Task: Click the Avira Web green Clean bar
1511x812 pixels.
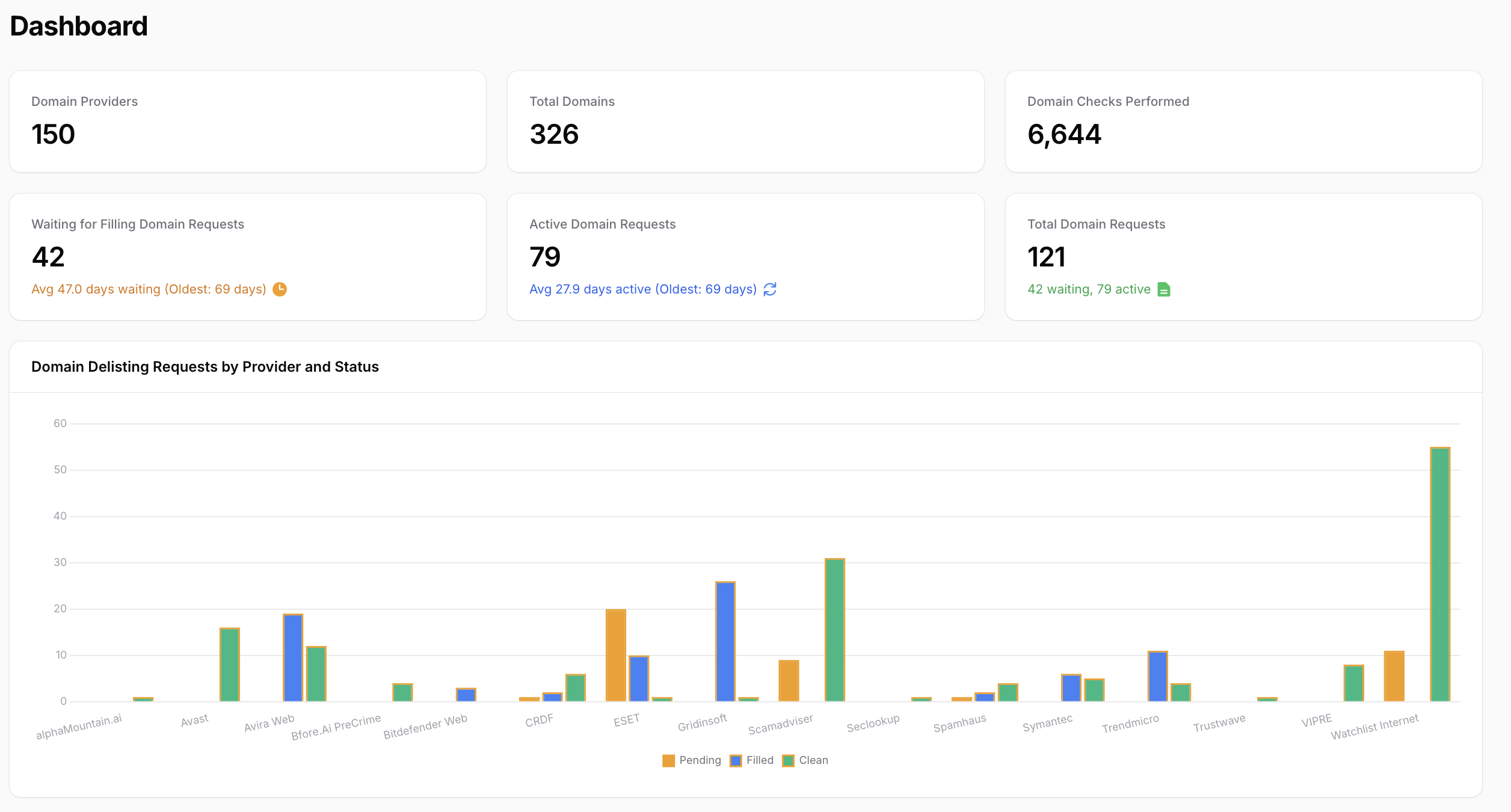Action: [x=316, y=674]
